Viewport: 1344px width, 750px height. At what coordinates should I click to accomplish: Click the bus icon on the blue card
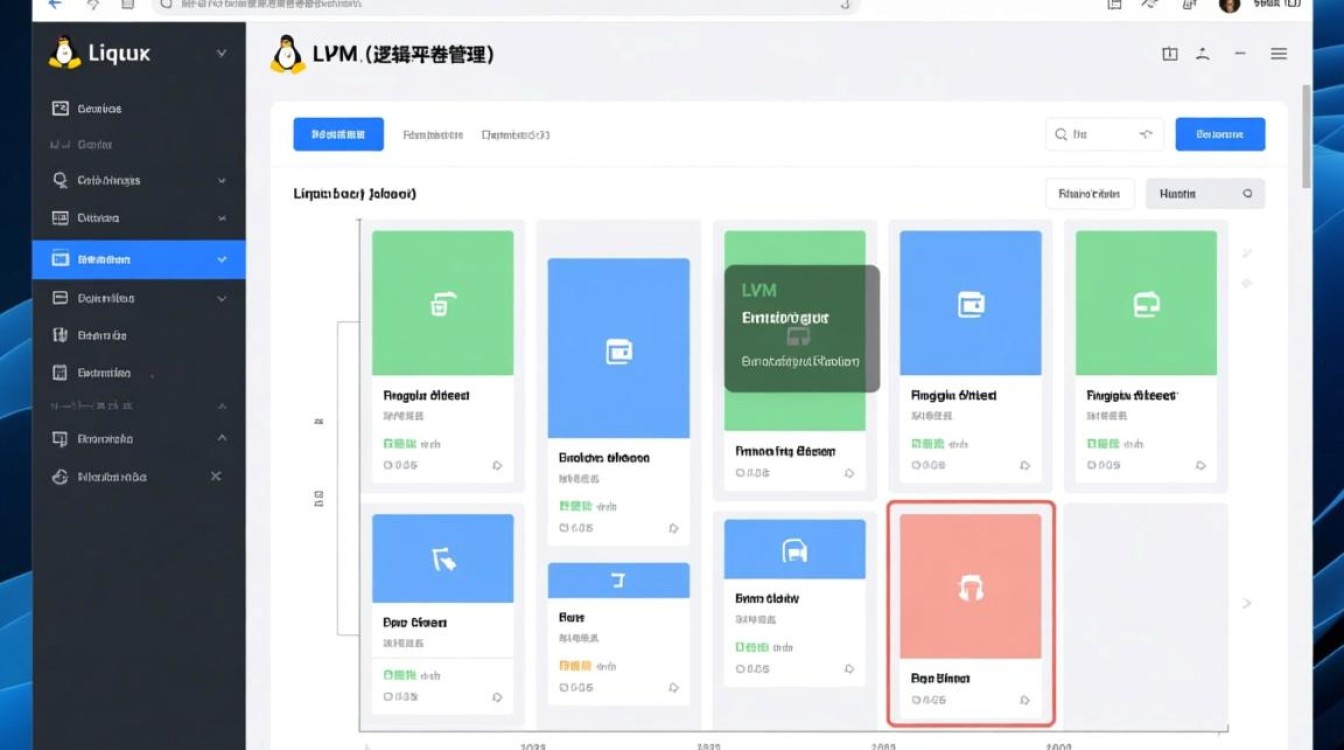point(794,550)
